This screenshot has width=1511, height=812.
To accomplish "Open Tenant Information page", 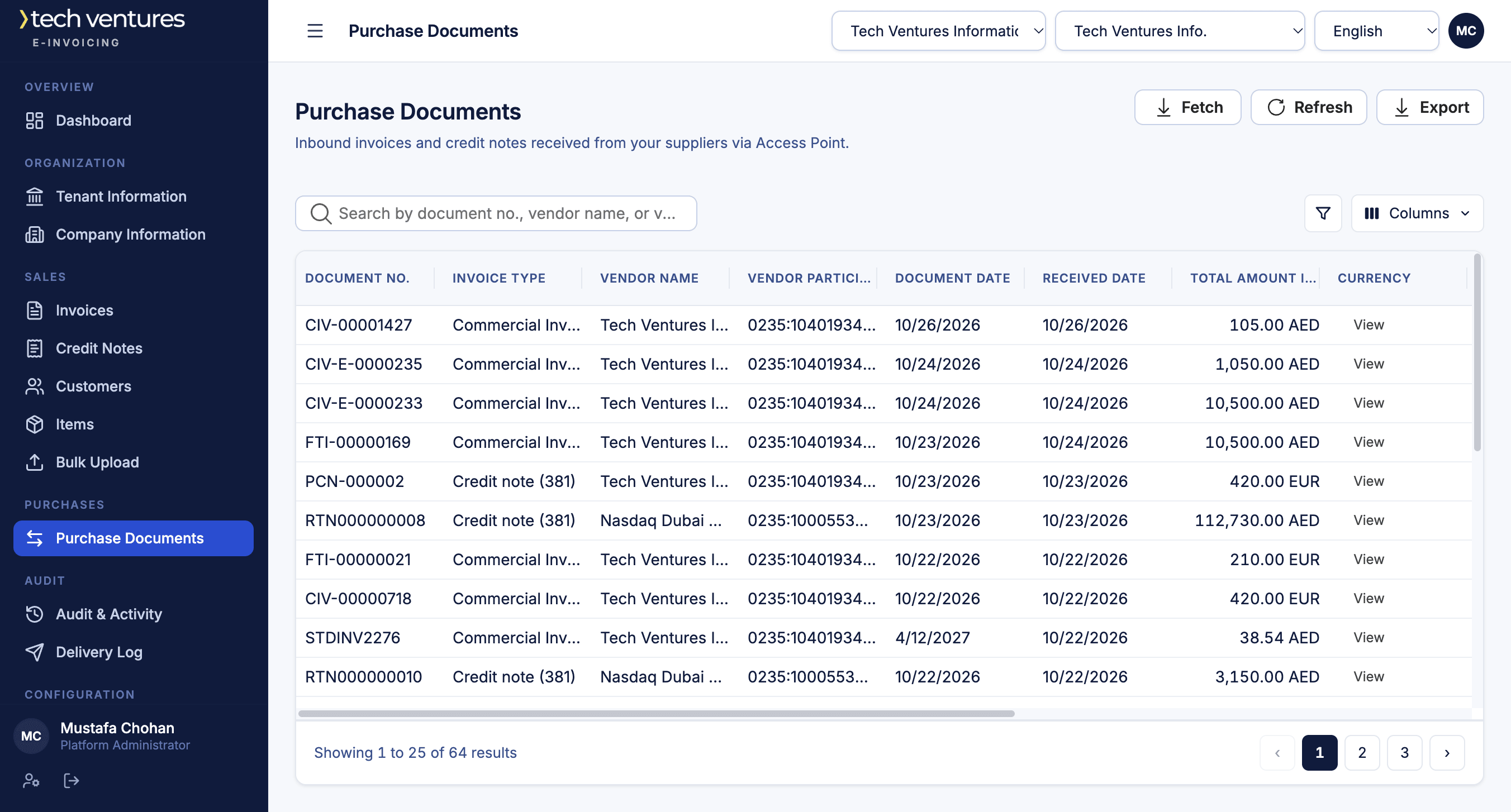I will coord(134,197).
